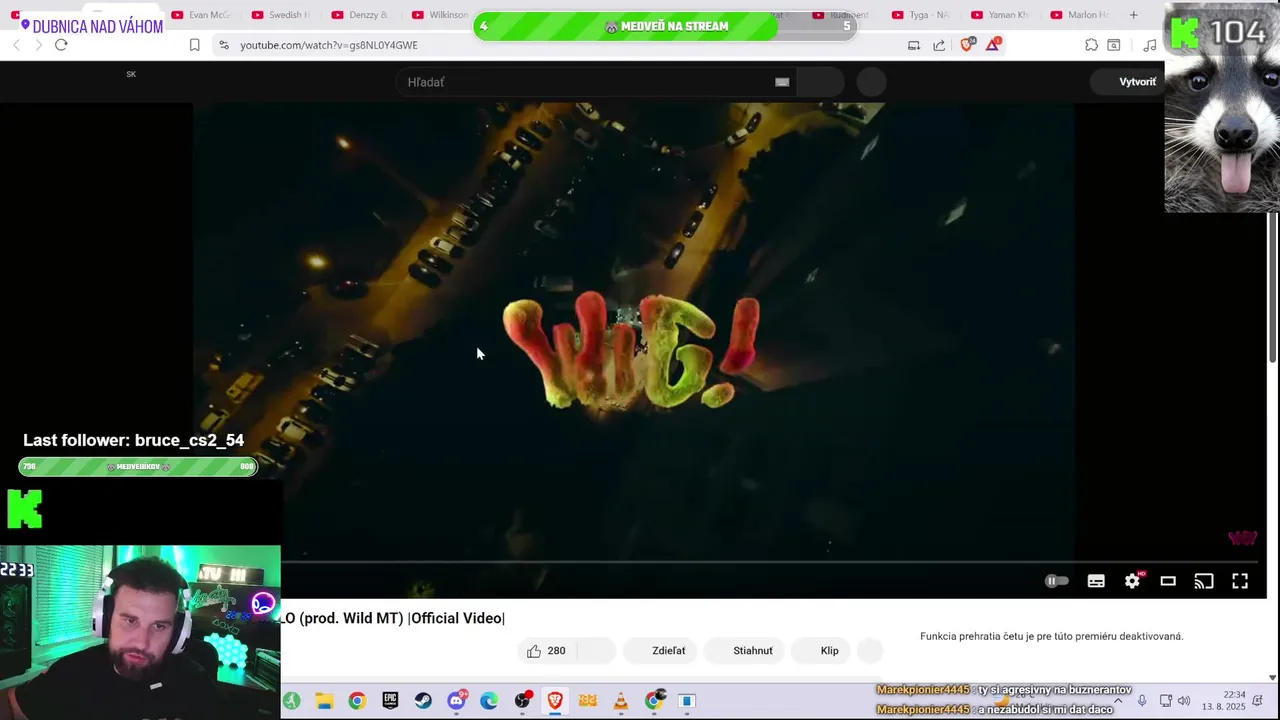Switch to the Wilkinson tab

440,15
